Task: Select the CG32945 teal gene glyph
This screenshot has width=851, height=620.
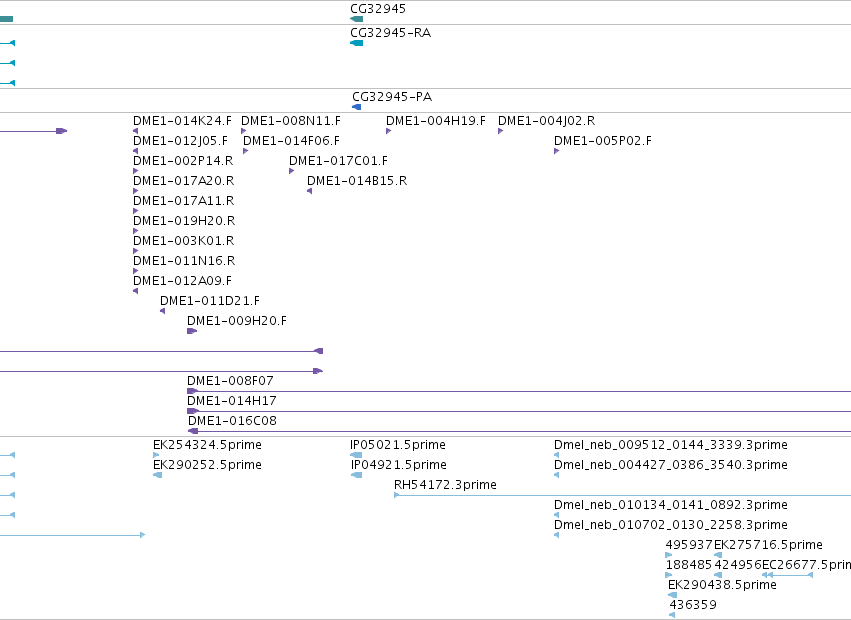Action: (x=357, y=19)
